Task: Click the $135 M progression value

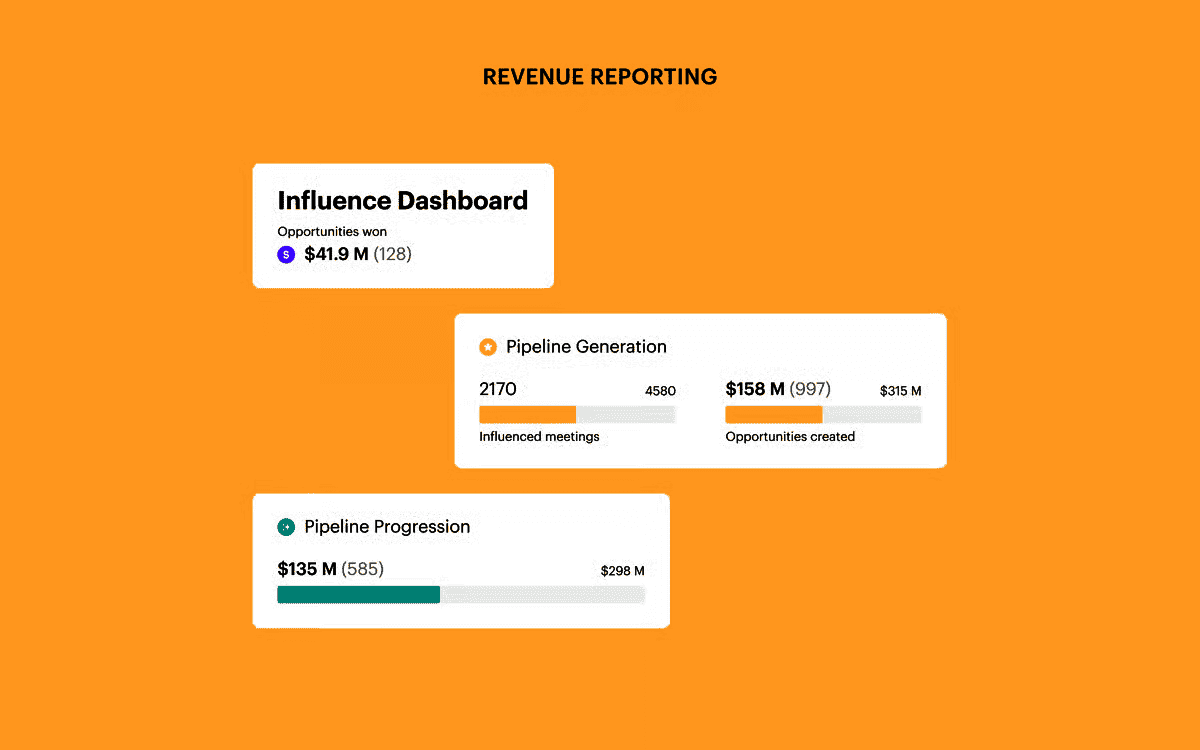Action: pyautogui.click(x=307, y=569)
